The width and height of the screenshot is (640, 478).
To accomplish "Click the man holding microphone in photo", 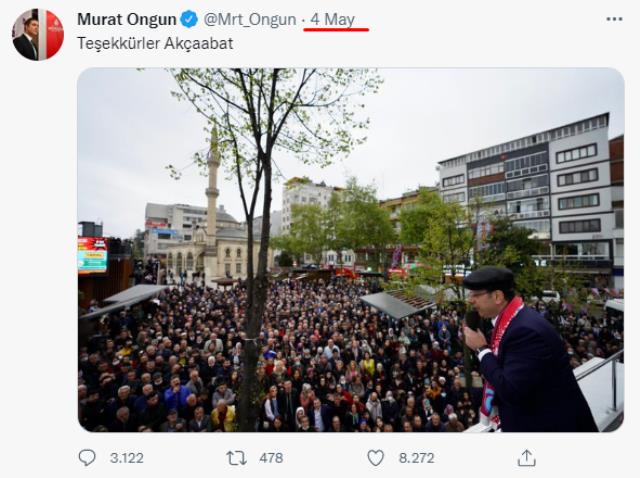I will [527, 351].
